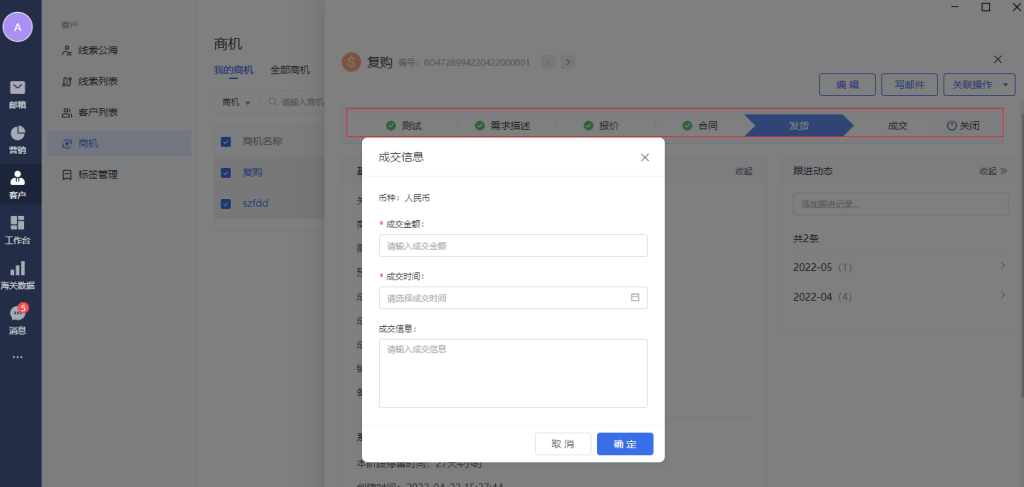
Task: Click the 取消 cancel button
Action: 563,444
